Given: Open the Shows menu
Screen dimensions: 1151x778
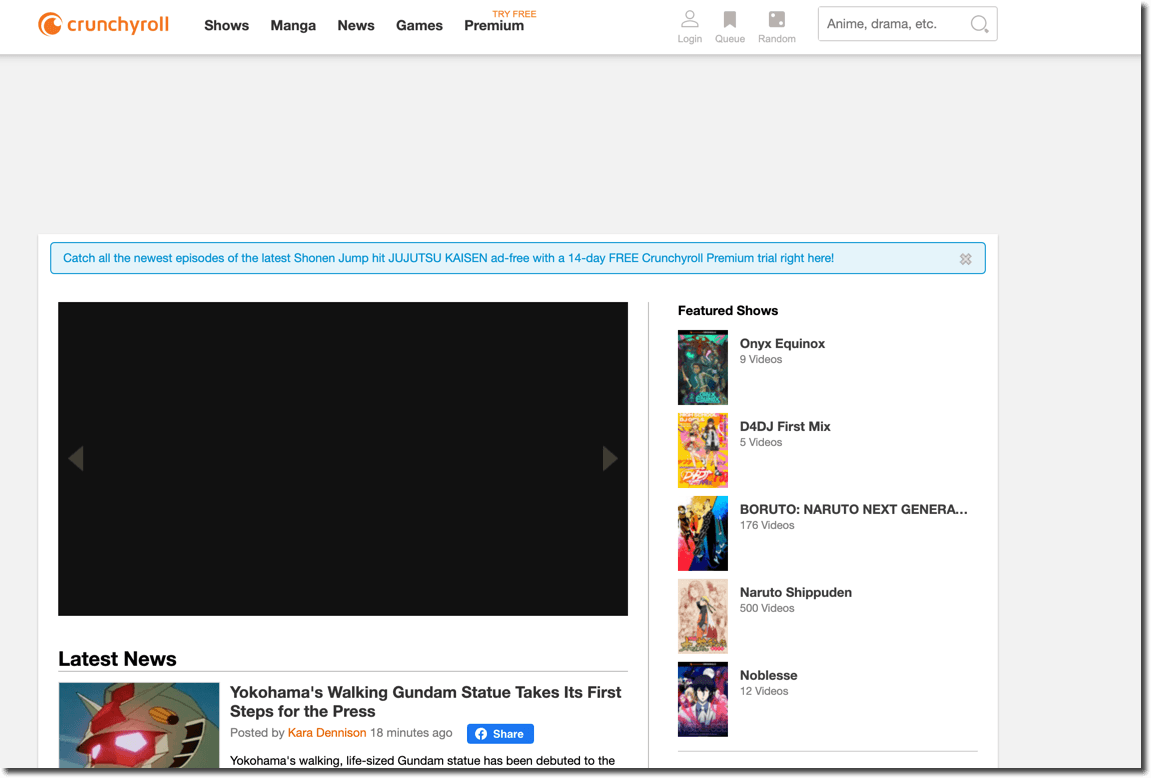Looking at the screenshot, I should pos(226,25).
